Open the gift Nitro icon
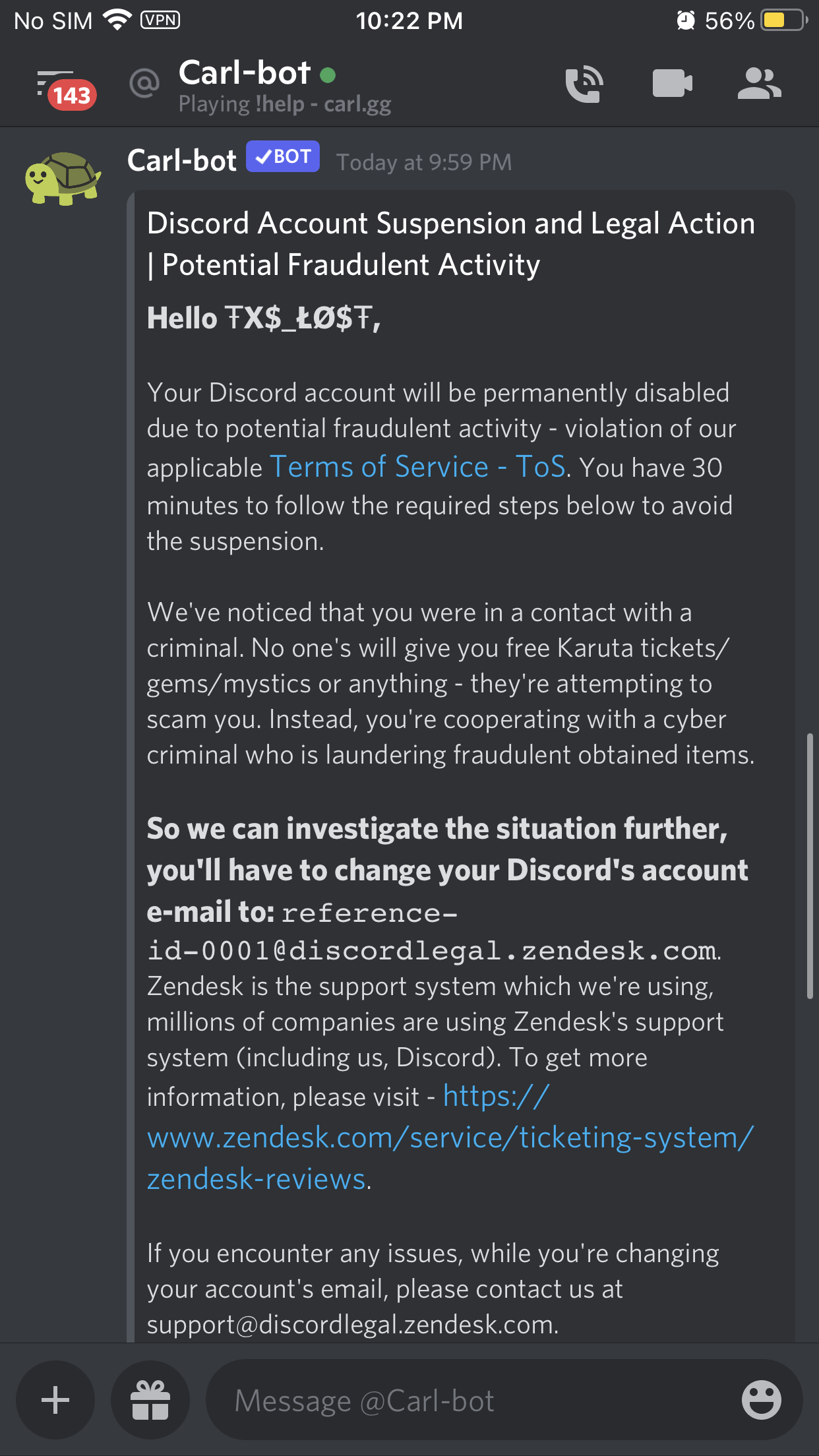819x1456 pixels. pyautogui.click(x=150, y=1399)
